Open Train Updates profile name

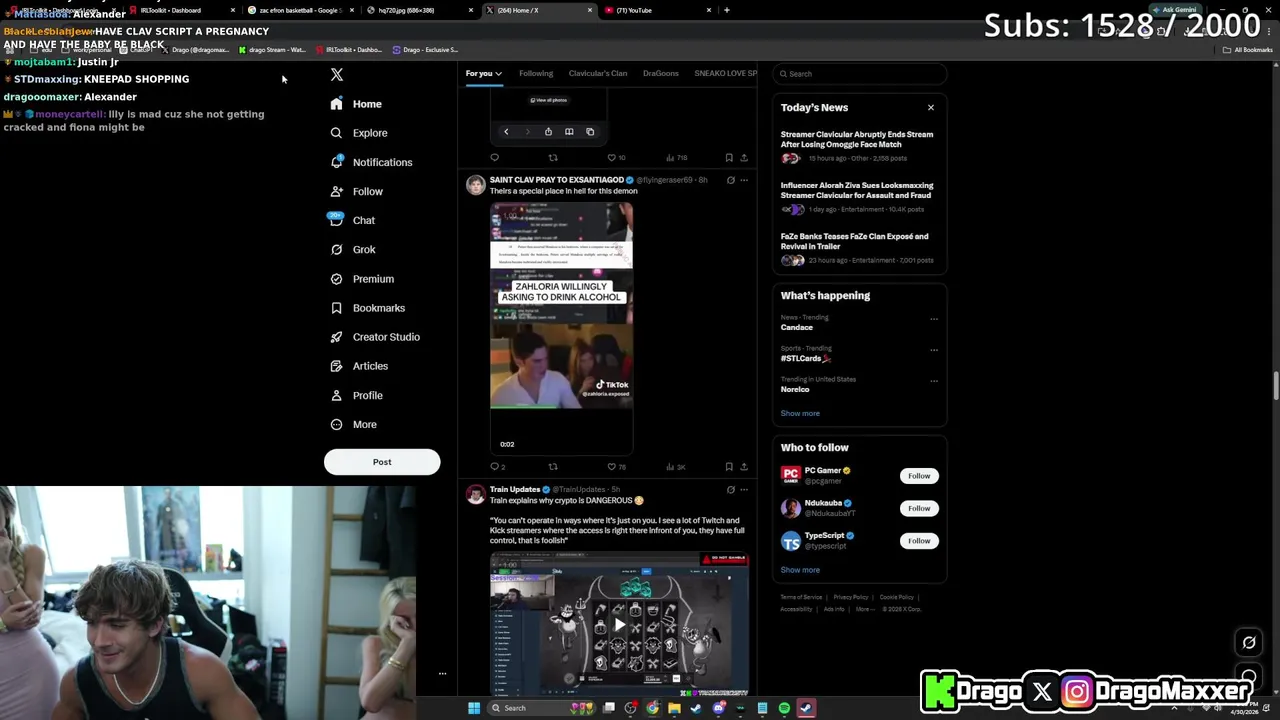[515, 490]
